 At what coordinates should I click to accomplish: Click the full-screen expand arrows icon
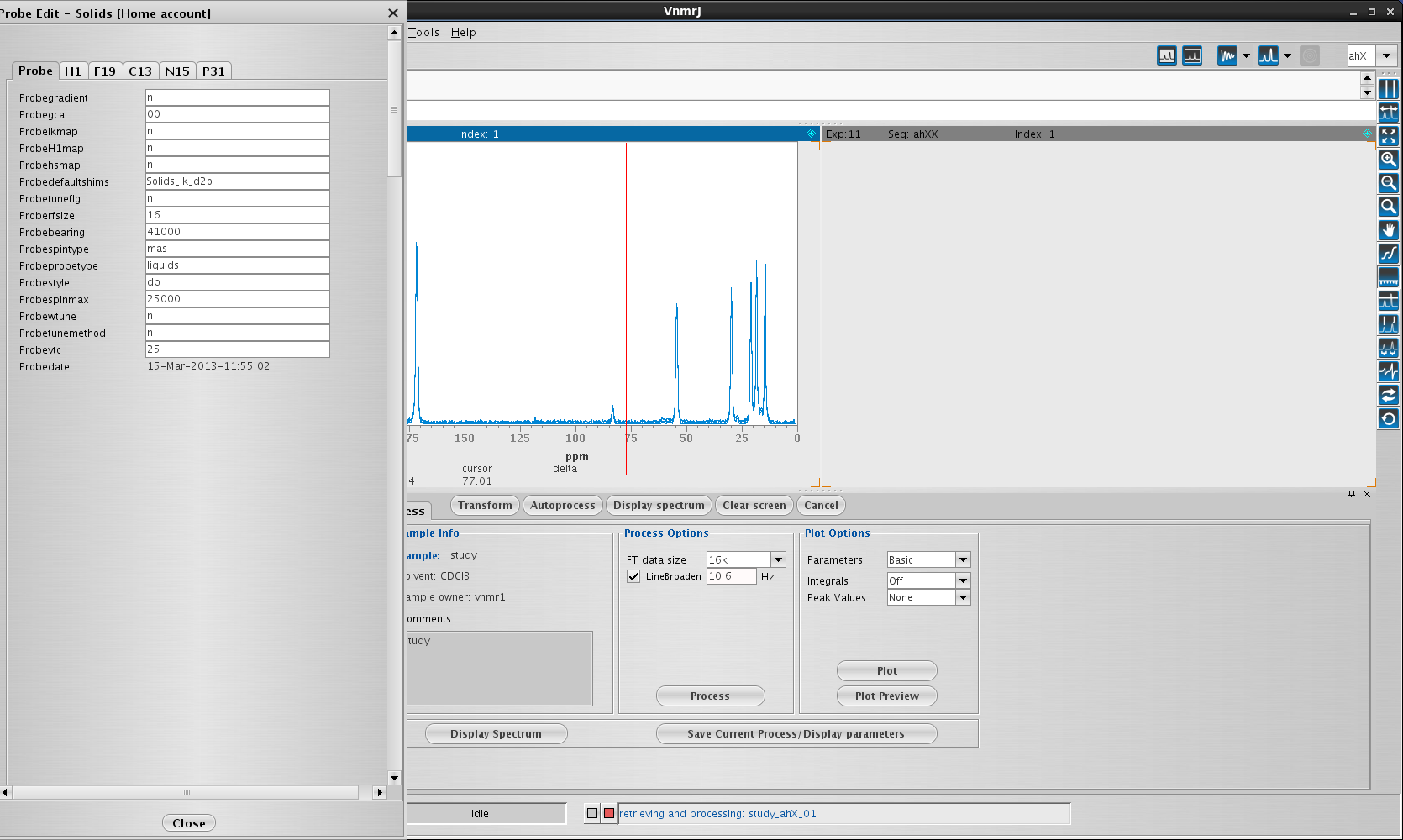(1389, 136)
